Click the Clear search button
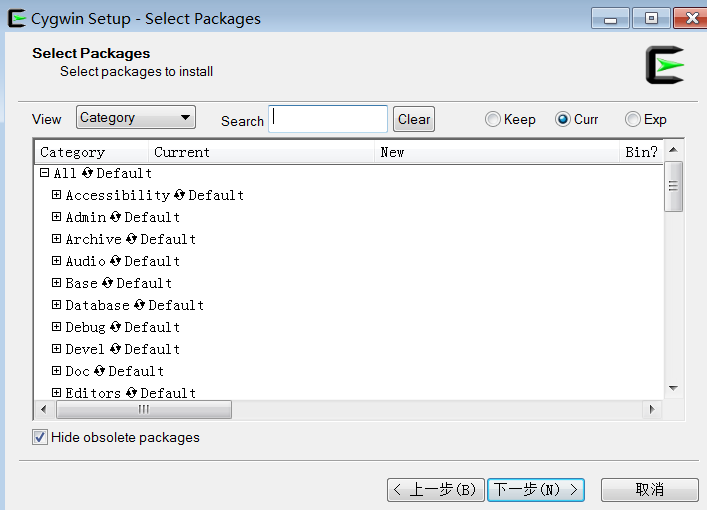 click(x=414, y=119)
